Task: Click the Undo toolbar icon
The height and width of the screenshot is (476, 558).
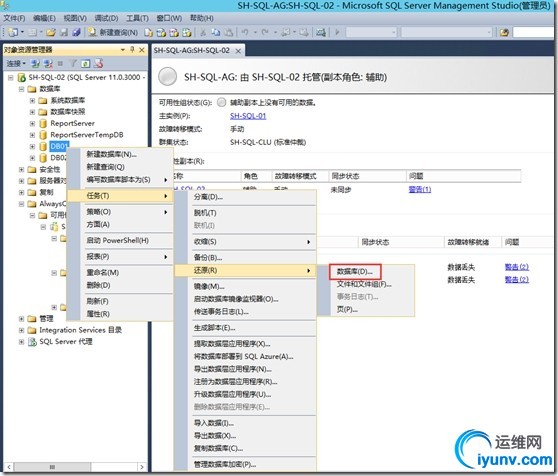Action: 245,32
